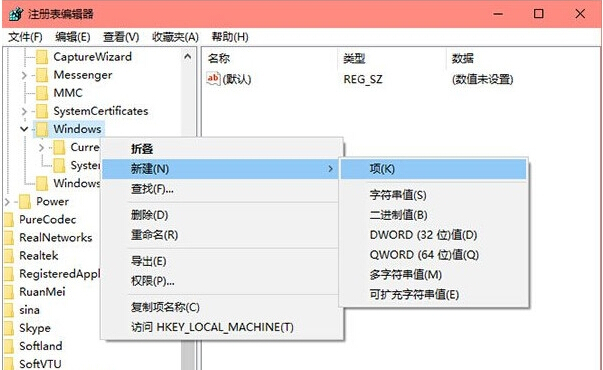Click the PureCodec folder icon
The height and width of the screenshot is (370, 603).
(9, 220)
